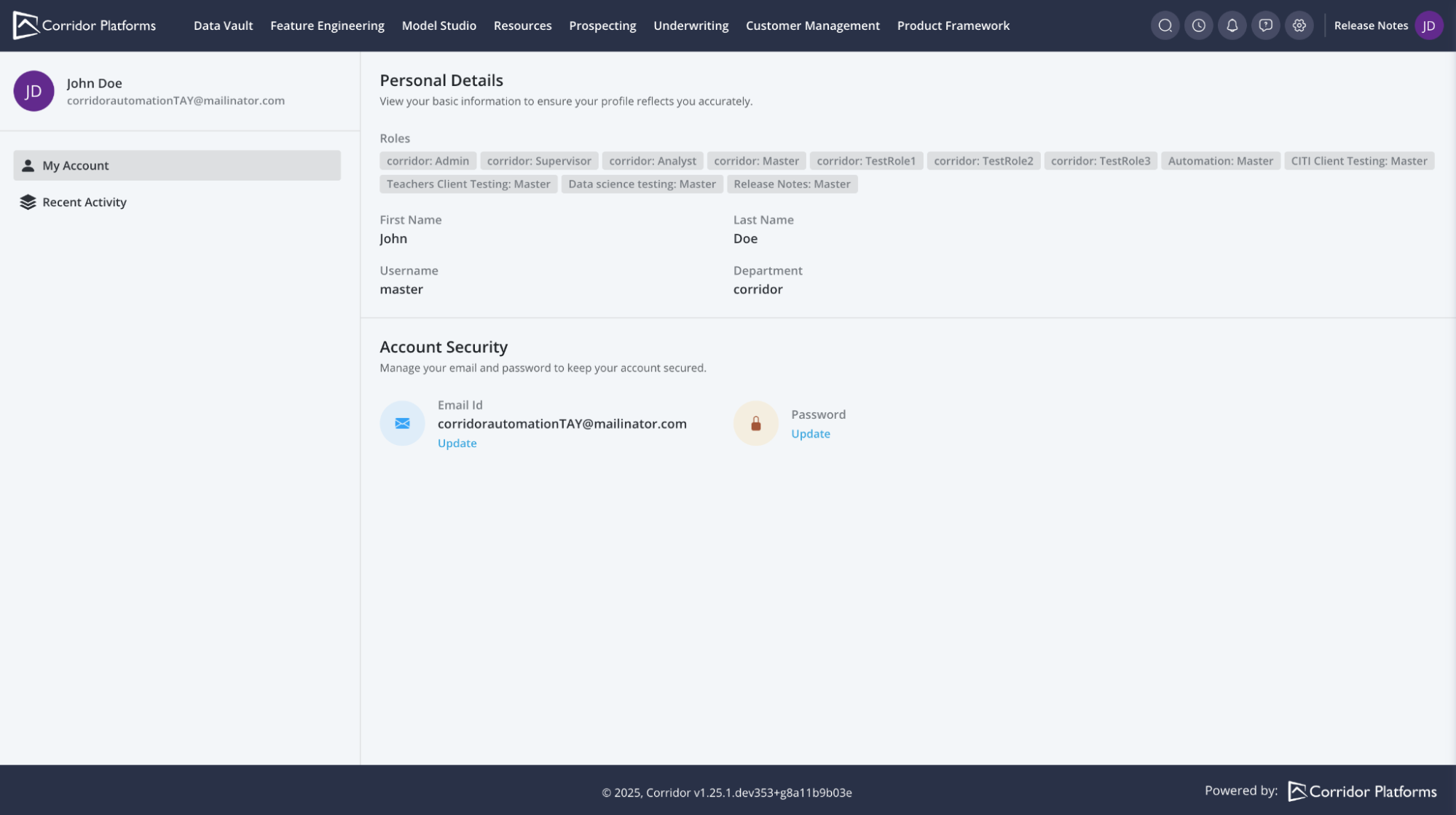Viewport: 1456px width, 815px height.
Task: Open Release Notes link
Action: pos(1370,25)
